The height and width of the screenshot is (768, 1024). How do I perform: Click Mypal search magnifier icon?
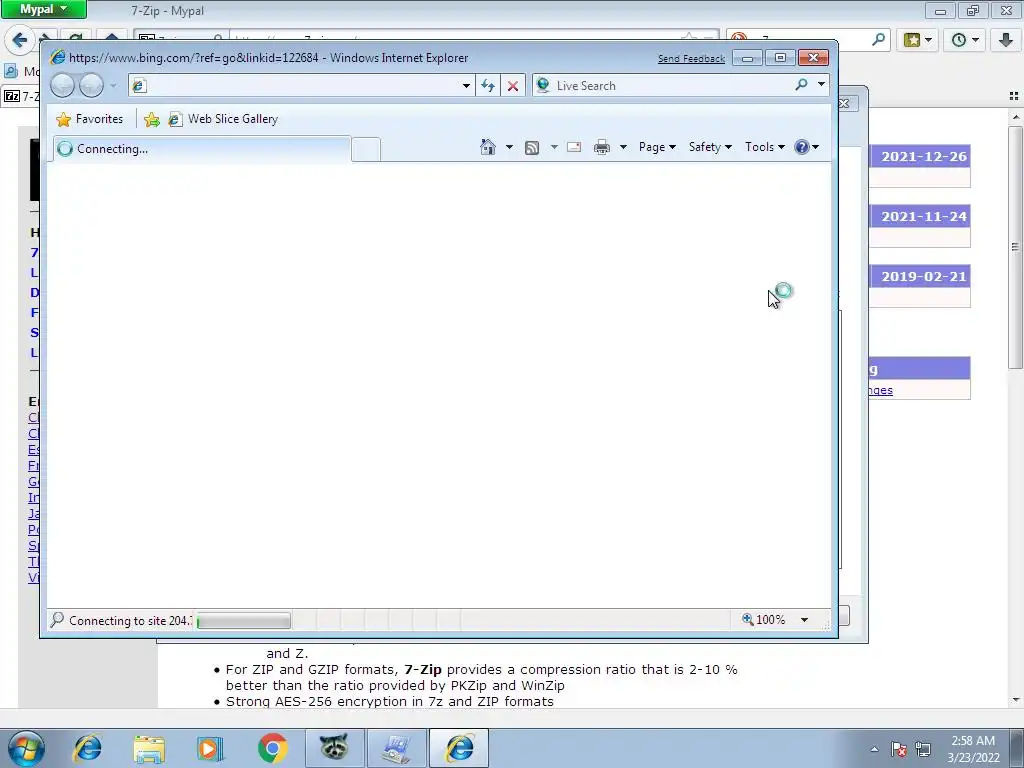tap(878, 40)
